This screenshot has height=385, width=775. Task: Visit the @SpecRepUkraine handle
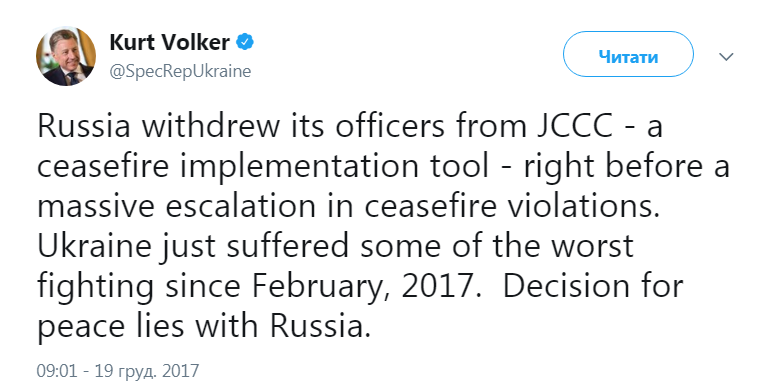pos(180,72)
